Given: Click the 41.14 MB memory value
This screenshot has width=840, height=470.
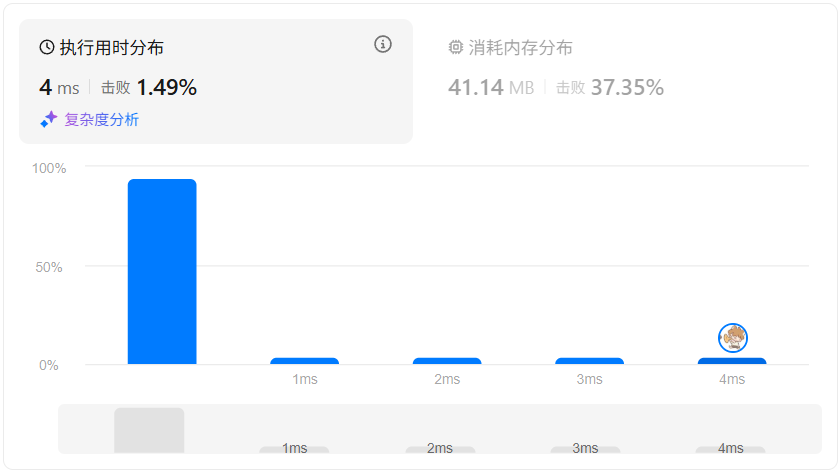Looking at the screenshot, I should [491, 87].
